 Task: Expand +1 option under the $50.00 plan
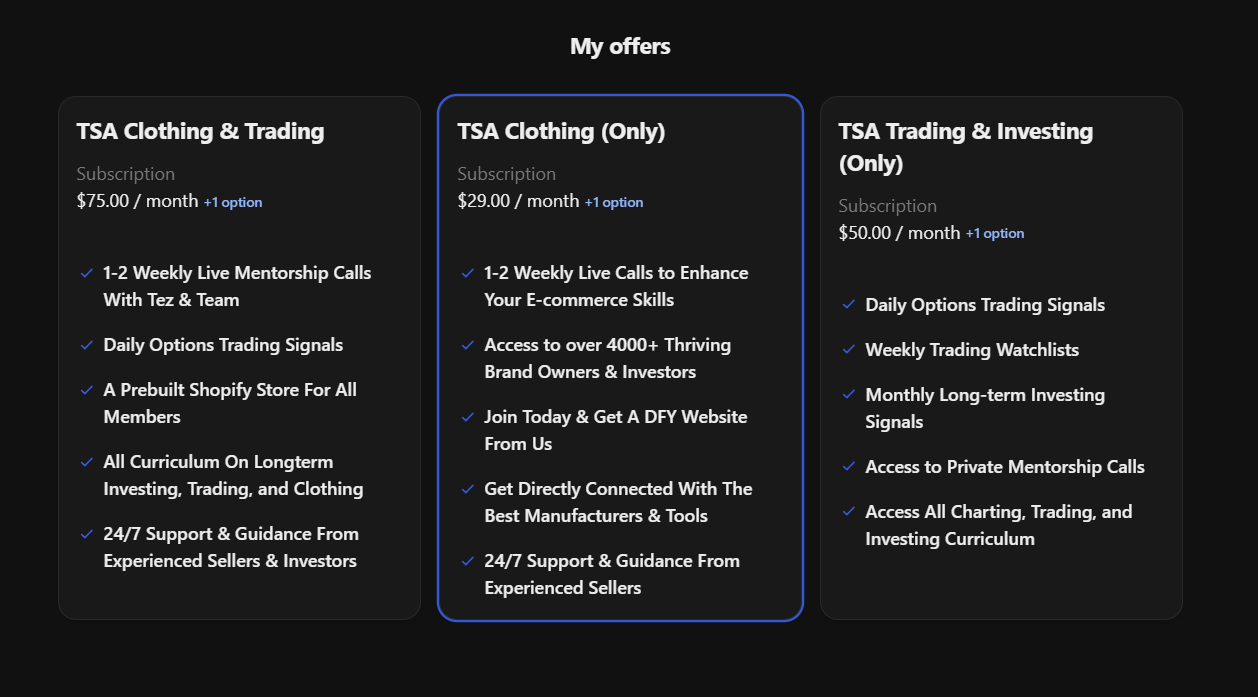[x=996, y=233]
